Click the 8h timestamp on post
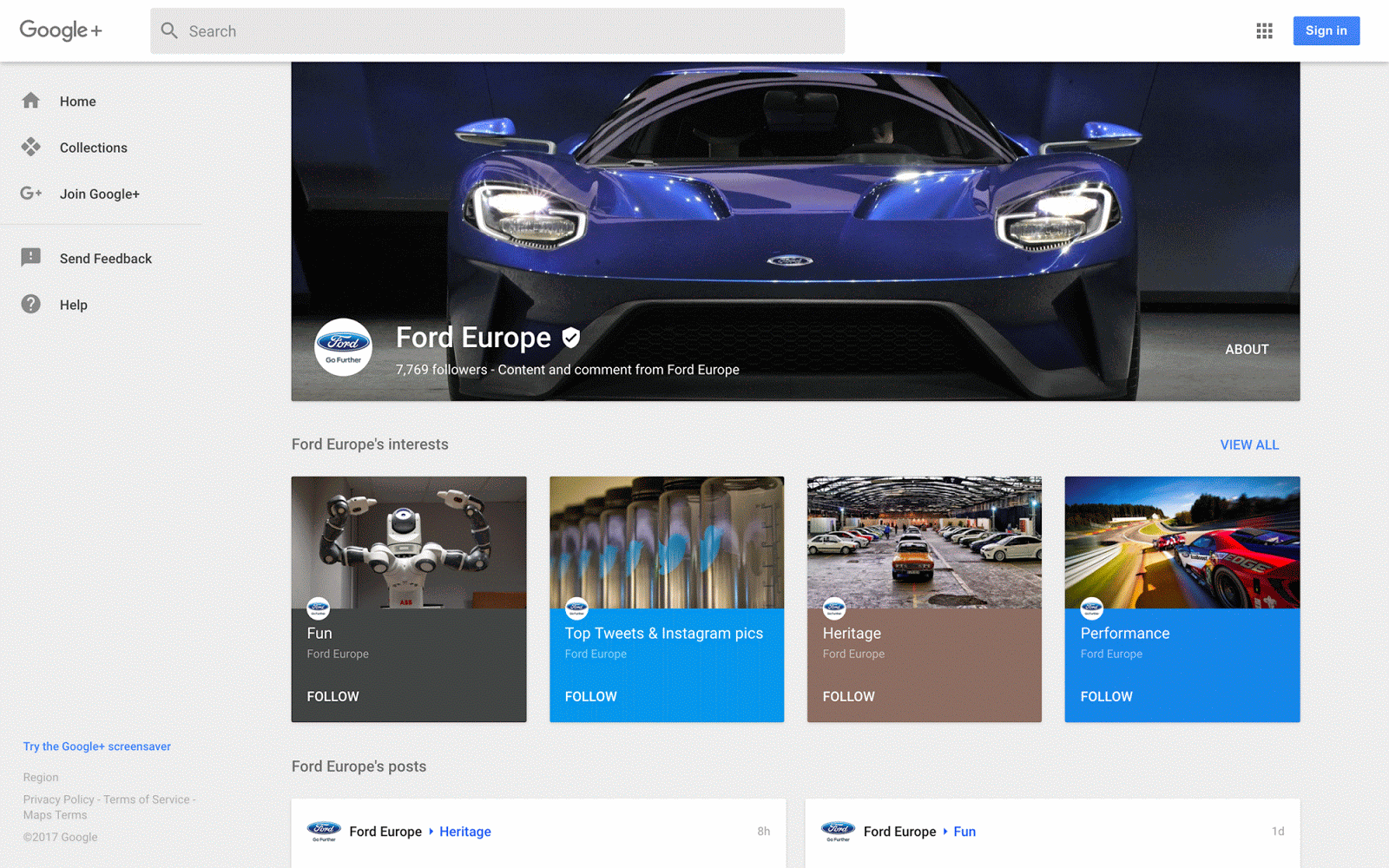Image resolution: width=1389 pixels, height=868 pixels. 764,832
